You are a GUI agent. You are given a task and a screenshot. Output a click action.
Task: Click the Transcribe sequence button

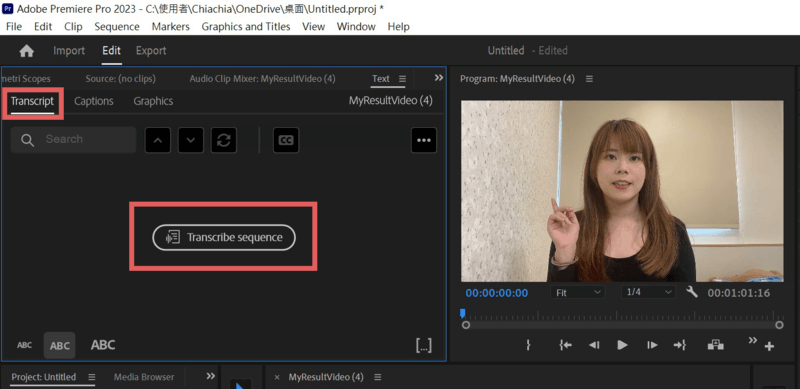point(224,237)
